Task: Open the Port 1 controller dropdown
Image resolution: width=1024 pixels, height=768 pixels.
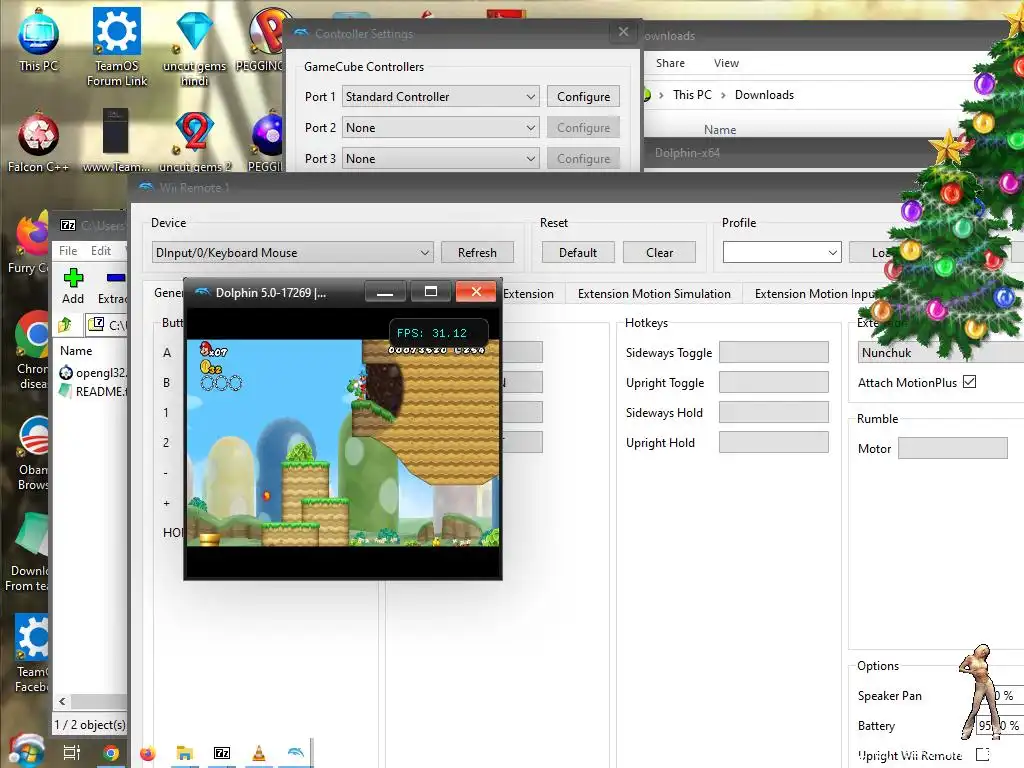Action: [441, 97]
